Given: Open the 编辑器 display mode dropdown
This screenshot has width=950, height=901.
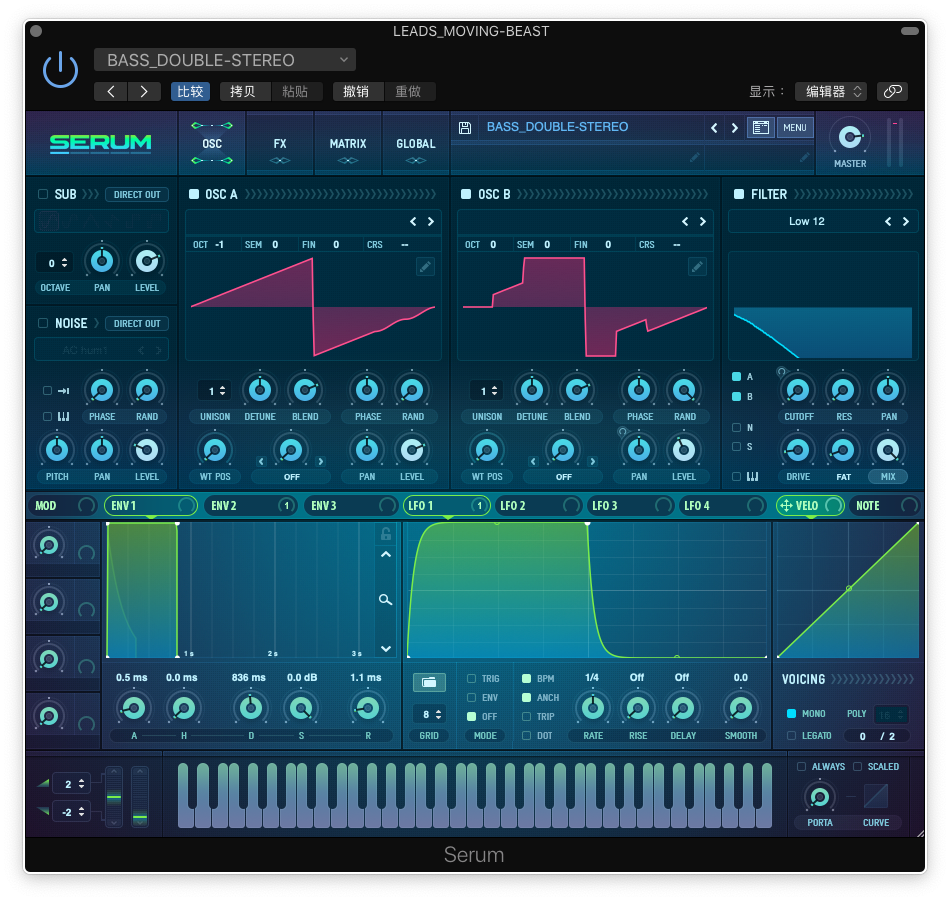Looking at the screenshot, I should (831, 91).
